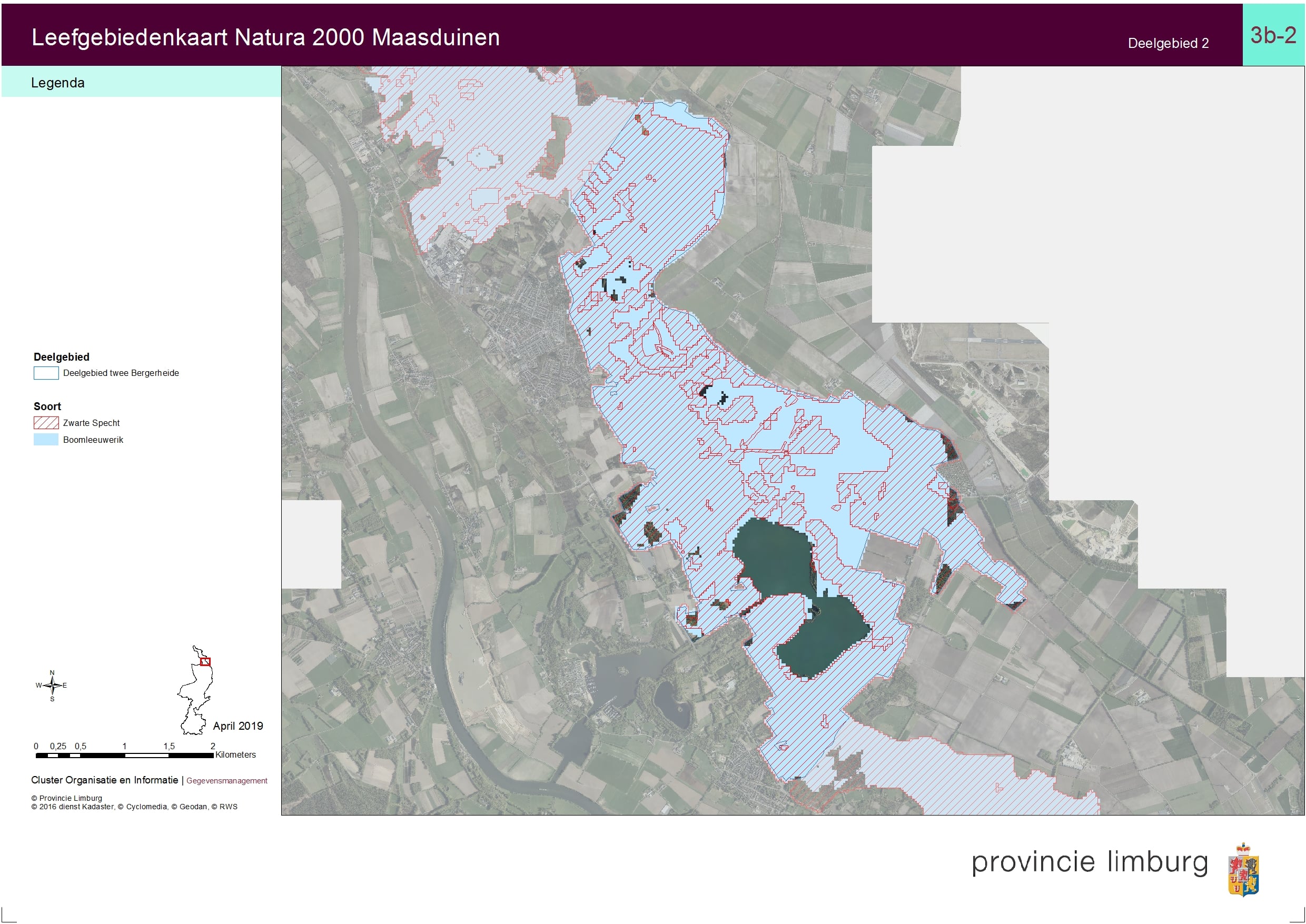1306x924 pixels.
Task: Click the Zwarte Specht hatched legend symbol
Action: (x=46, y=423)
